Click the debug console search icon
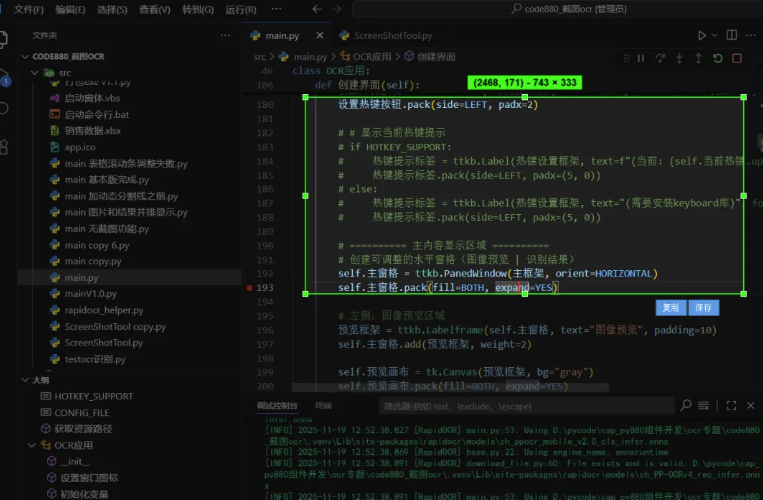Screen dimensions: 763x500 (x=686, y=405)
